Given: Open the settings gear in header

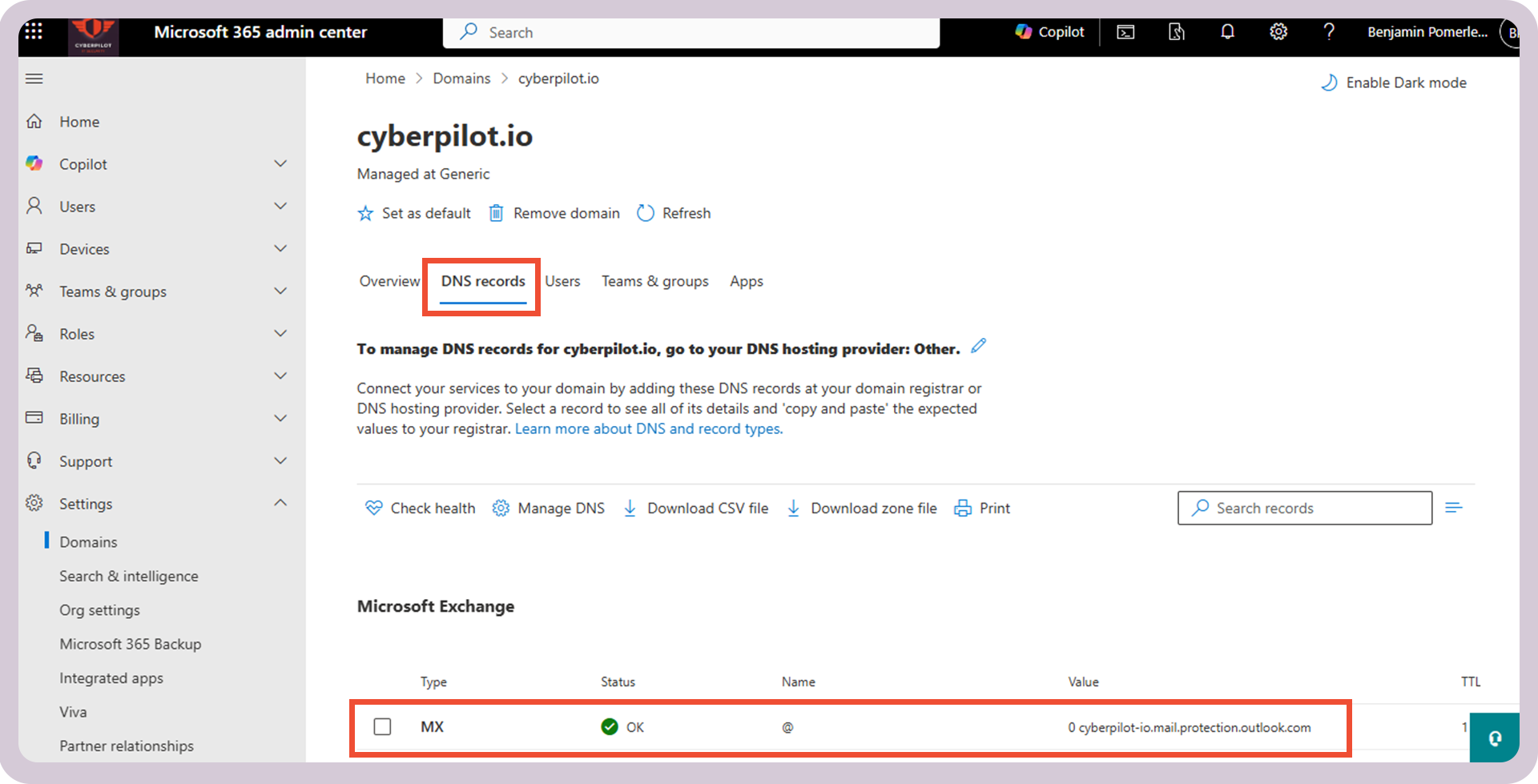Looking at the screenshot, I should coord(1278,32).
